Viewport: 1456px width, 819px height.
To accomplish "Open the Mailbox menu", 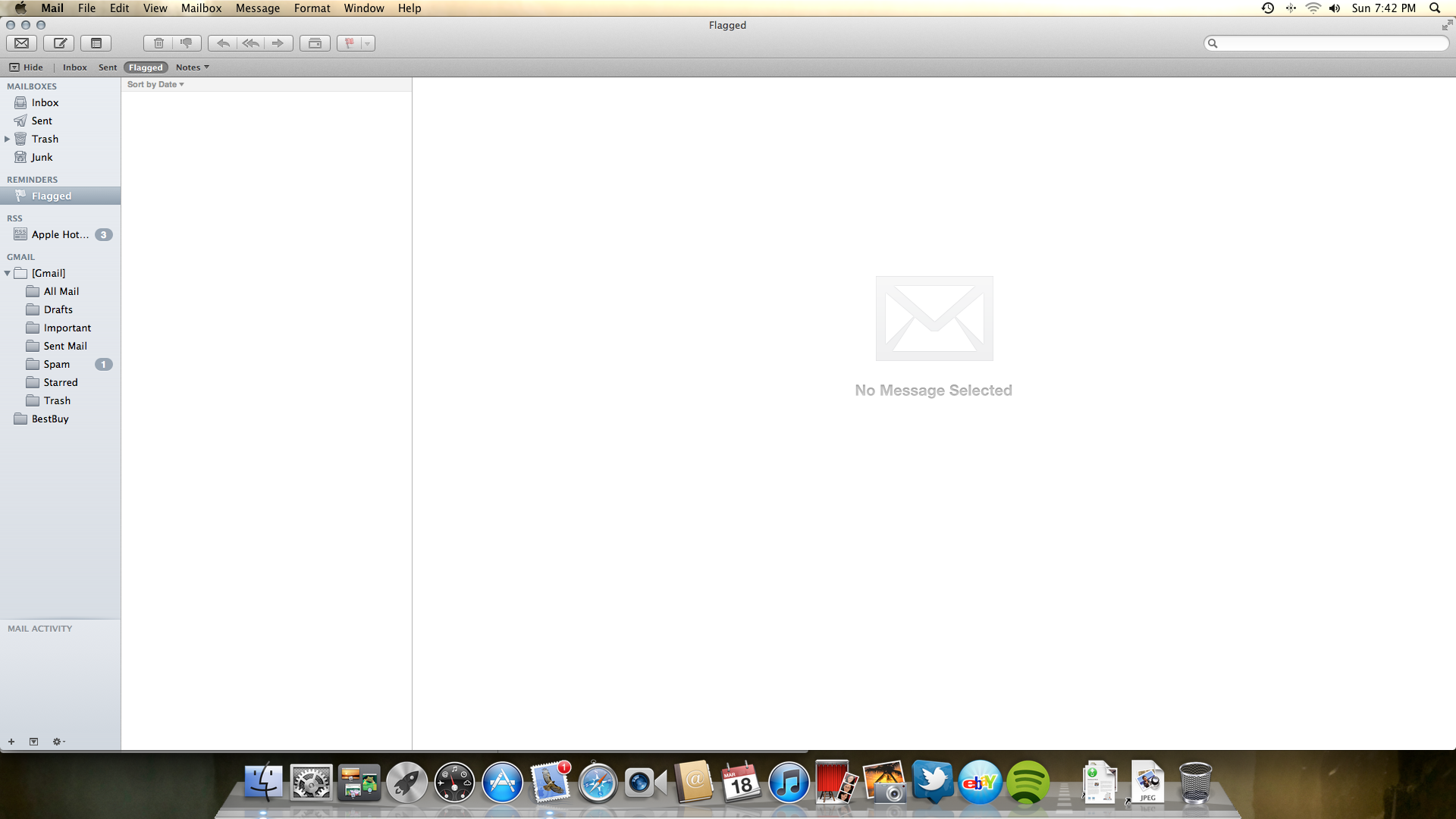I will pyautogui.click(x=201, y=8).
